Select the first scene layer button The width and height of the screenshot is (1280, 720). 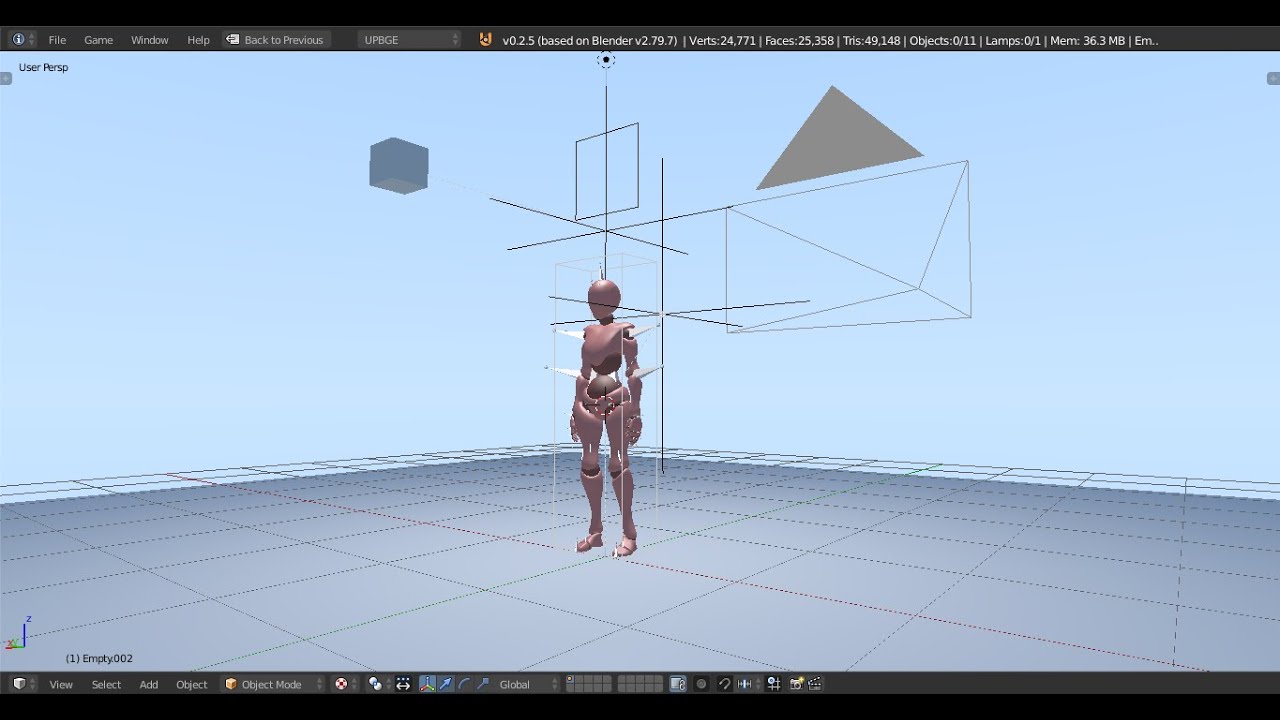click(x=570, y=680)
